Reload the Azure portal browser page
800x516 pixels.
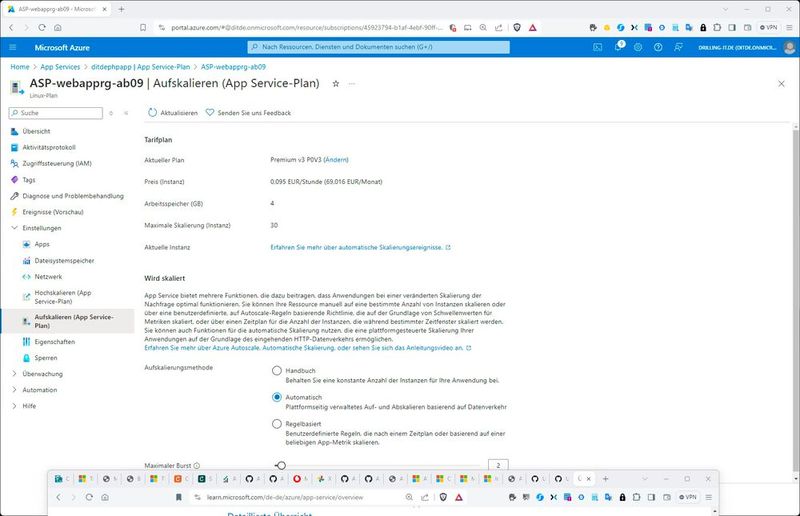pyautogui.click(x=42, y=28)
